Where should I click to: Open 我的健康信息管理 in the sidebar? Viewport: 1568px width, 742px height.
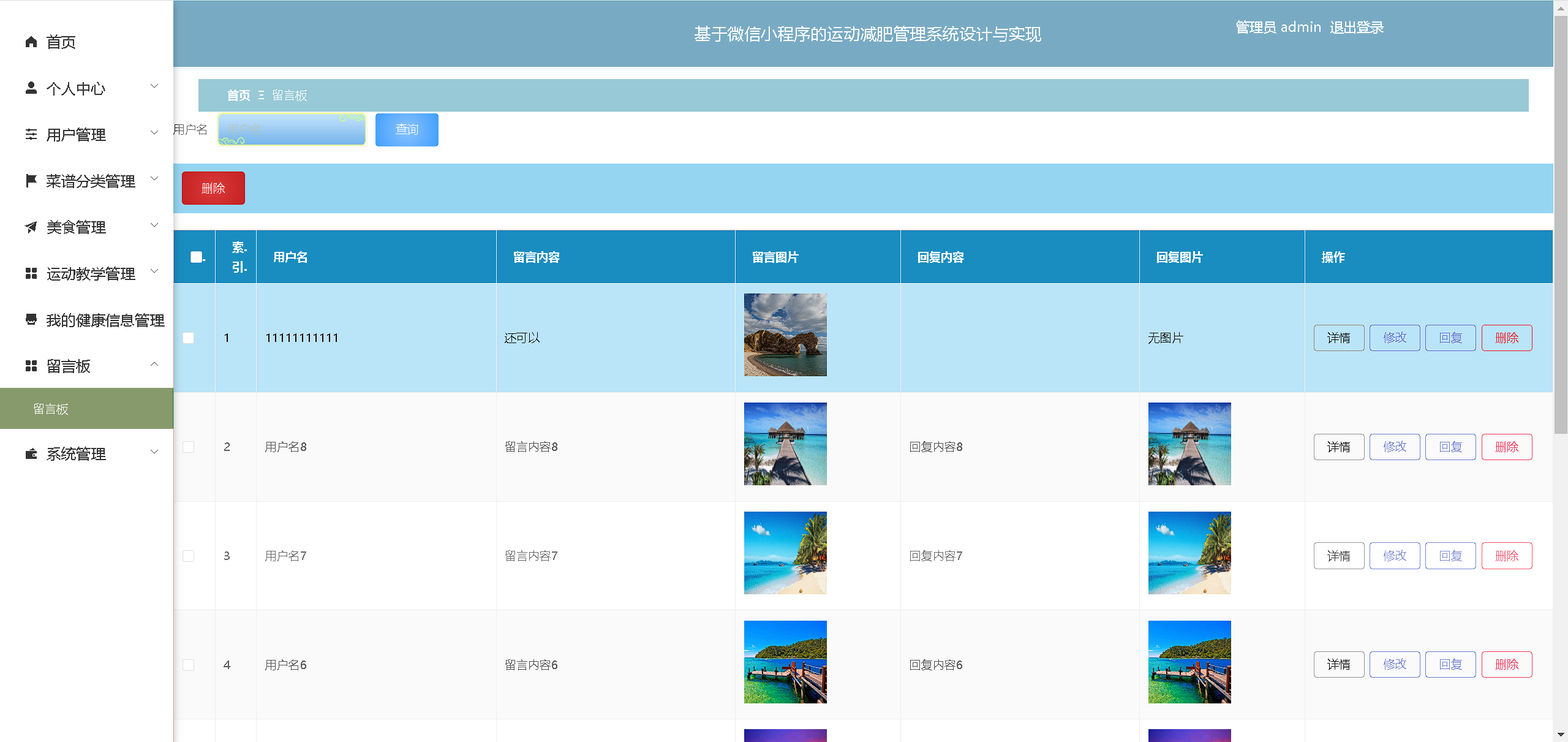click(86, 320)
